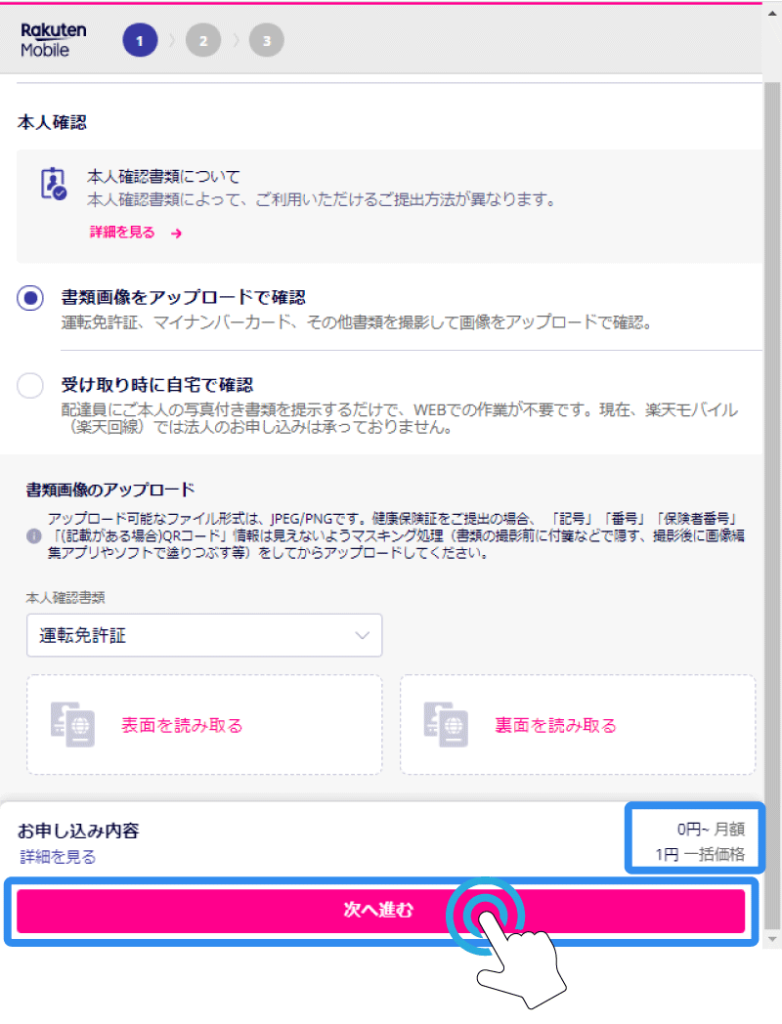Click the passport icon for 表面を読み取る
Screen dimensions: 782x1024
73,724
